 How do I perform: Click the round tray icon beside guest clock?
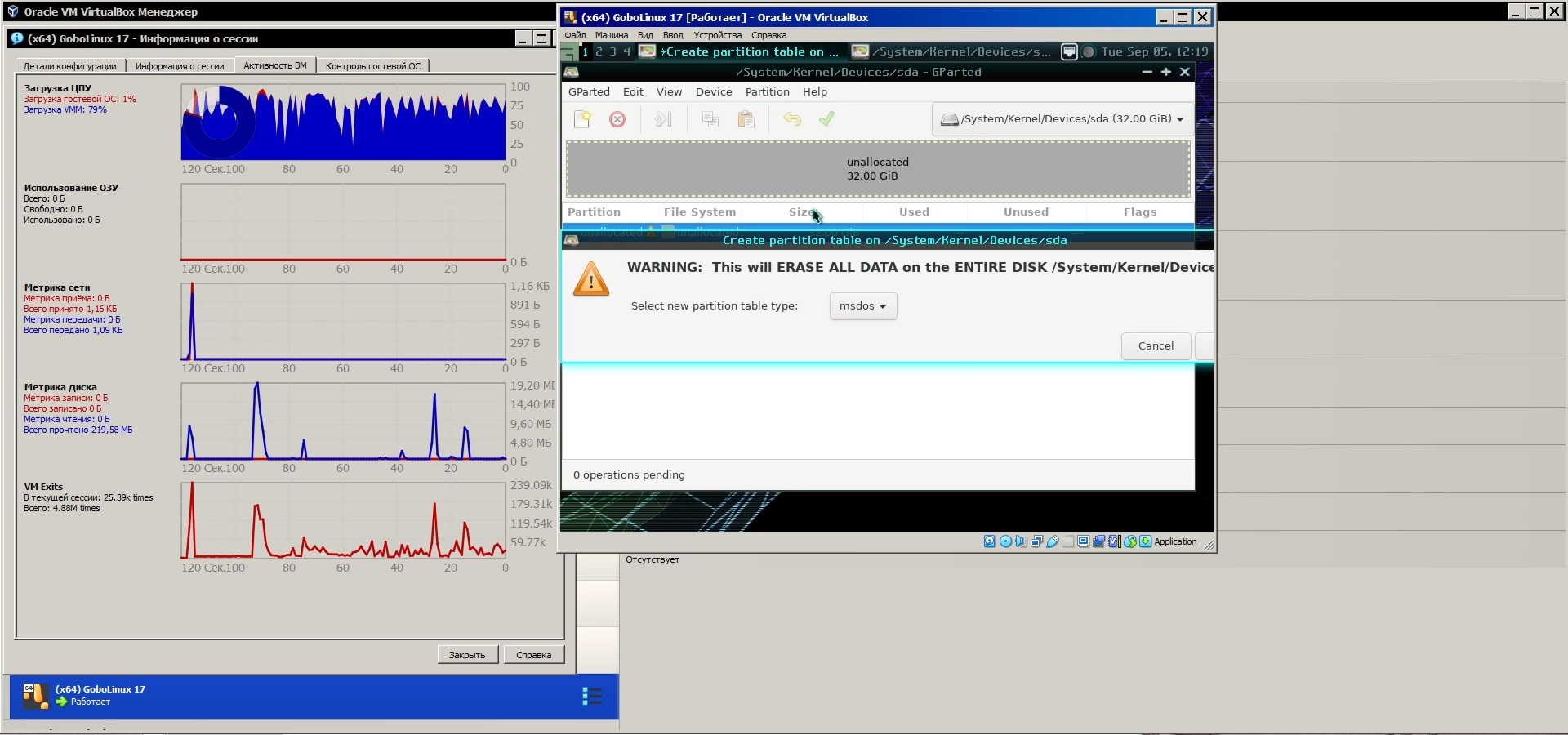(x=1088, y=51)
